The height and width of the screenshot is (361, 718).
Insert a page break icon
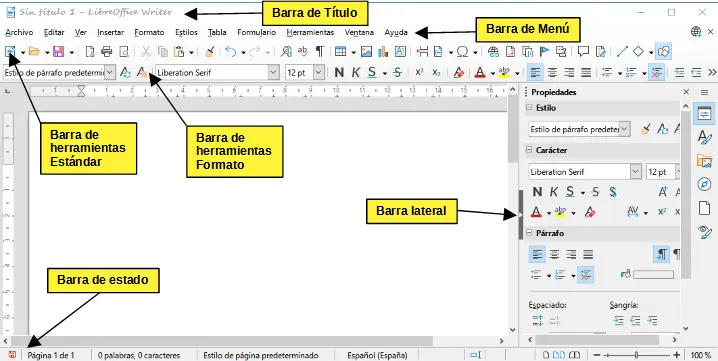(x=422, y=51)
